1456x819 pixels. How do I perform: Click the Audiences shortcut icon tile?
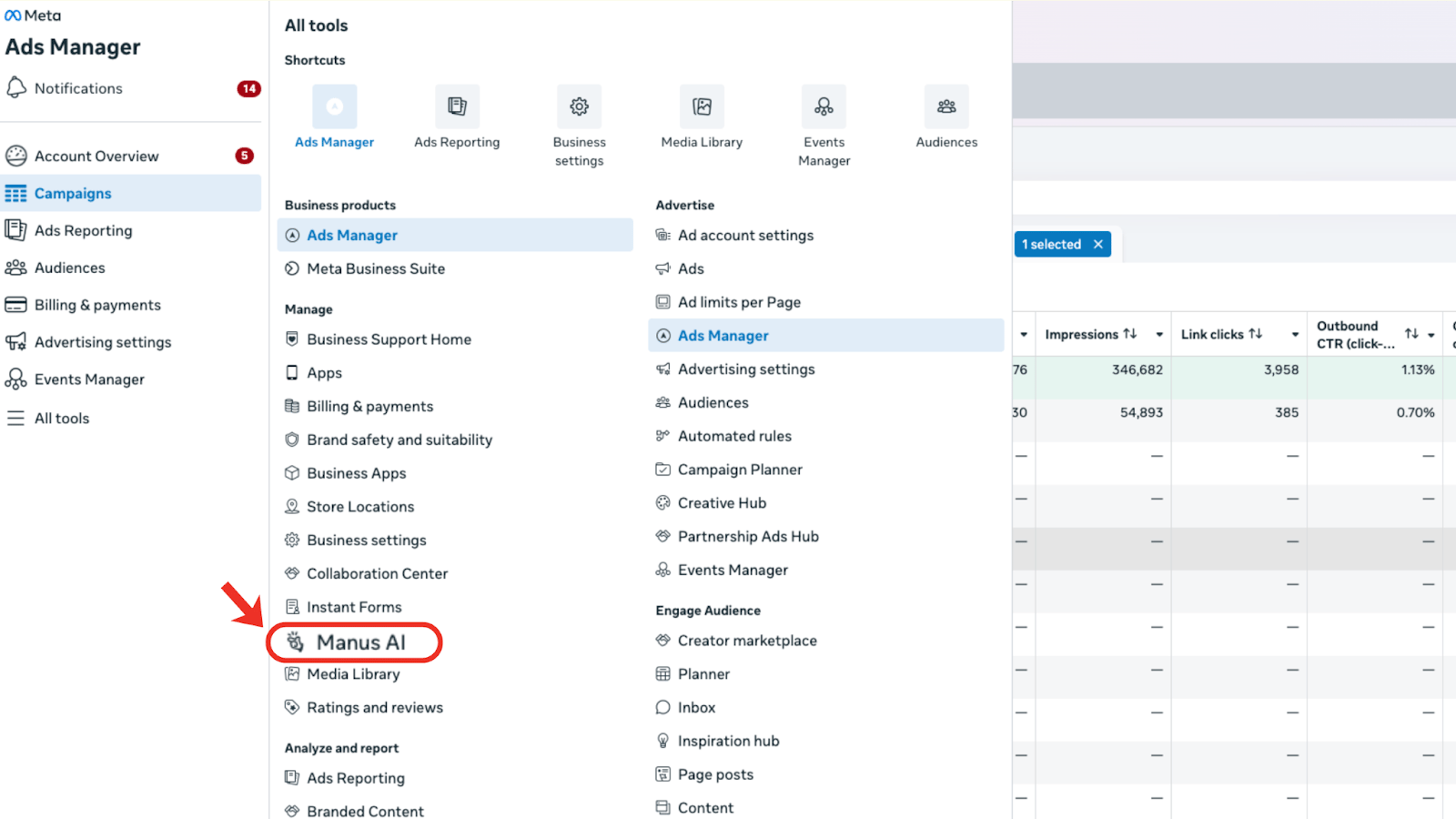tap(946, 106)
